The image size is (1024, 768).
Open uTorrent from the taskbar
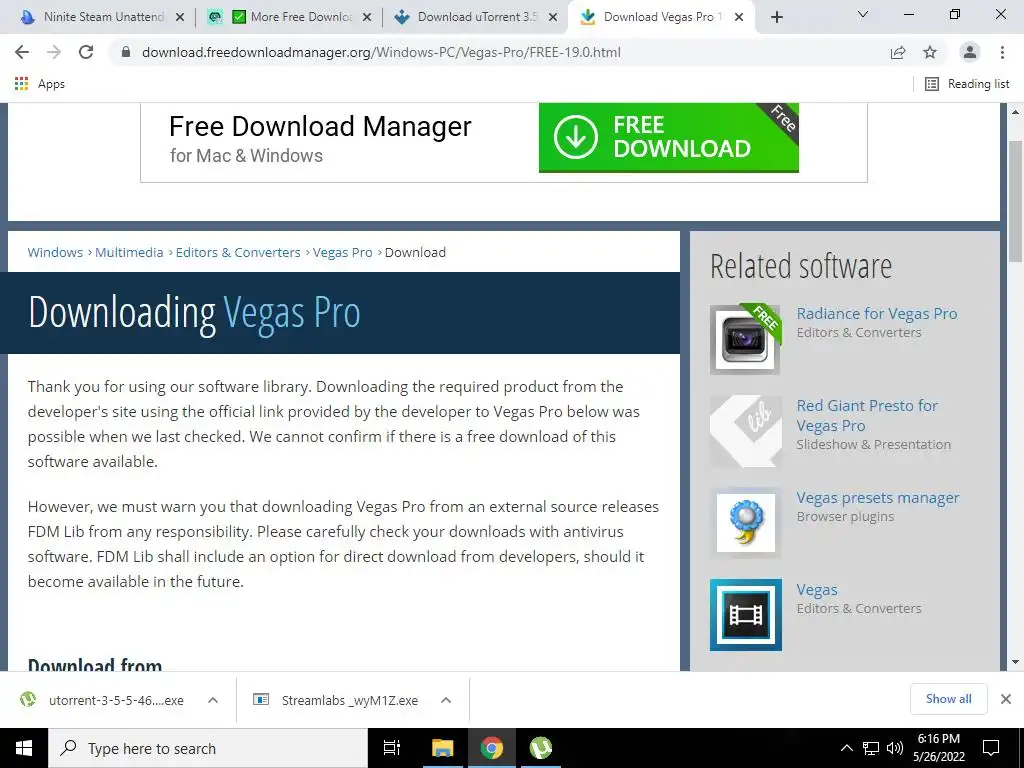pos(541,748)
